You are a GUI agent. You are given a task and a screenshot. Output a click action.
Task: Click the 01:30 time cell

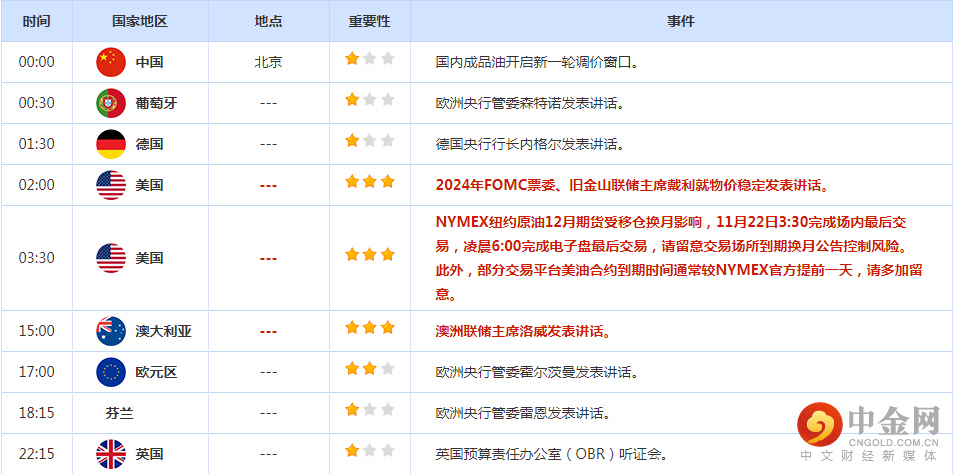[37, 144]
